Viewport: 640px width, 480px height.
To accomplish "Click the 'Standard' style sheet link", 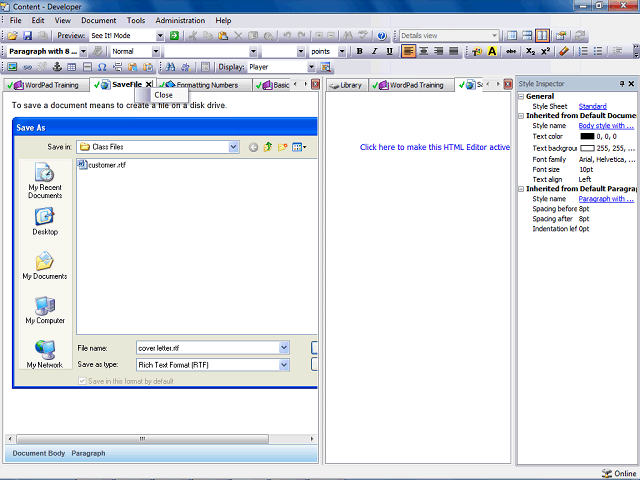I will tap(592, 106).
